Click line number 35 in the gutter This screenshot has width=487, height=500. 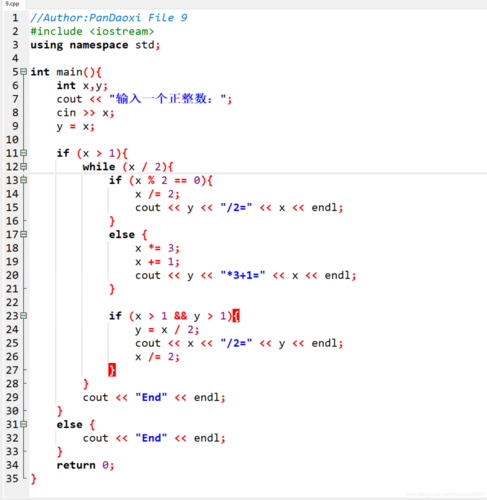click(12, 479)
